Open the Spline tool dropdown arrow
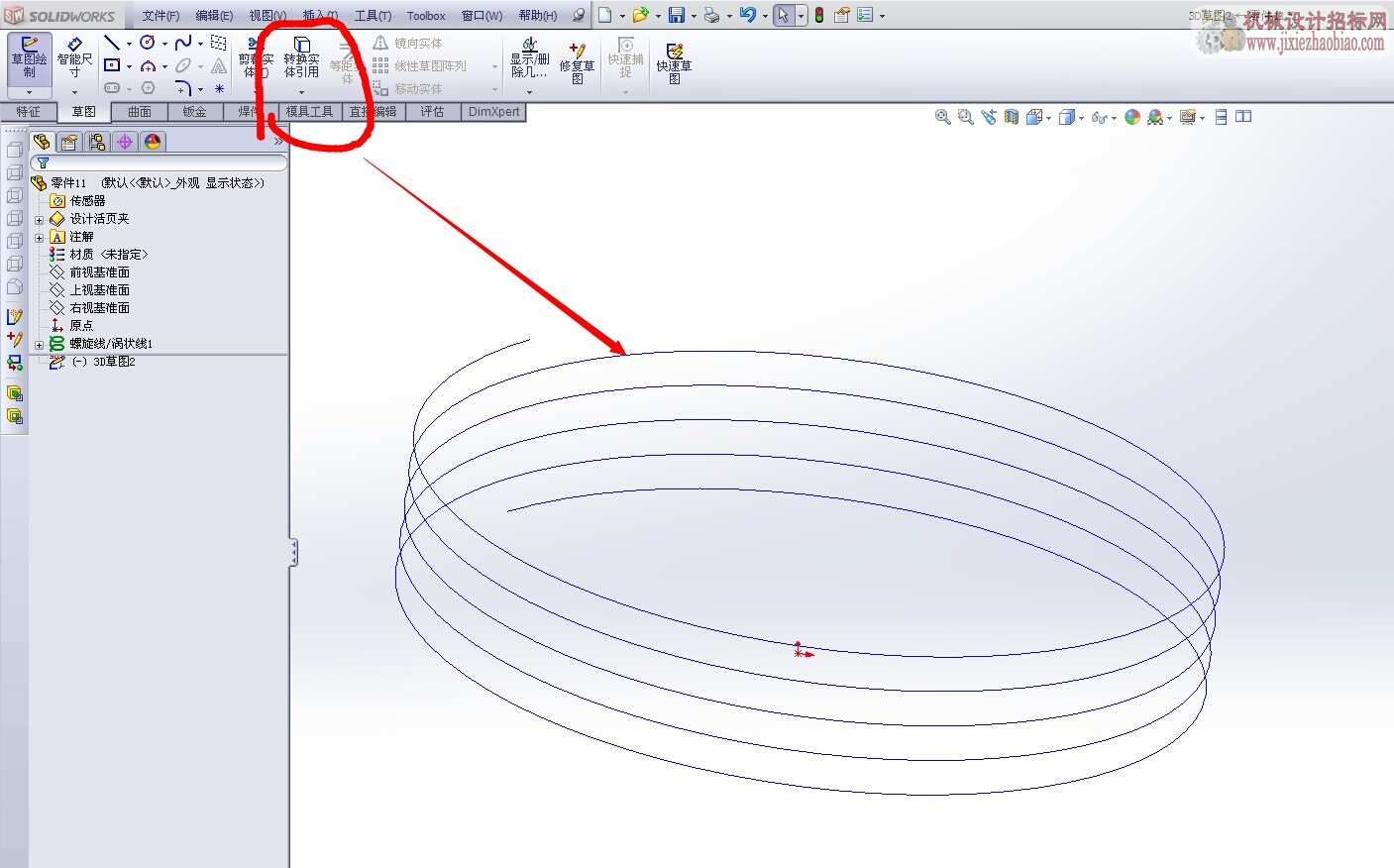This screenshot has width=1394, height=868. [200, 44]
